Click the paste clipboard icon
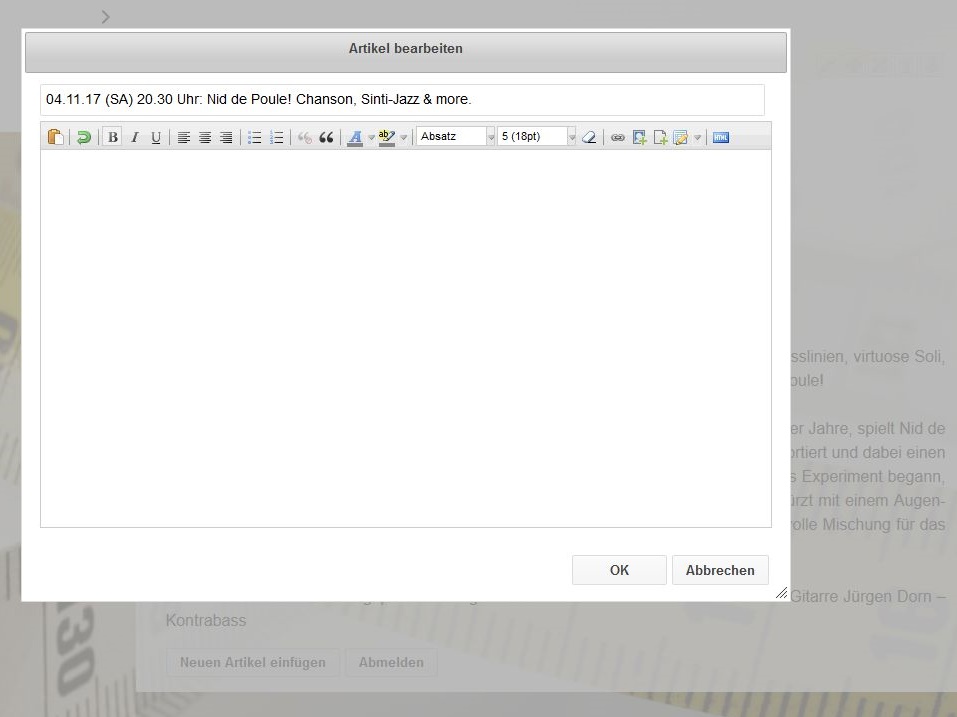 point(56,137)
